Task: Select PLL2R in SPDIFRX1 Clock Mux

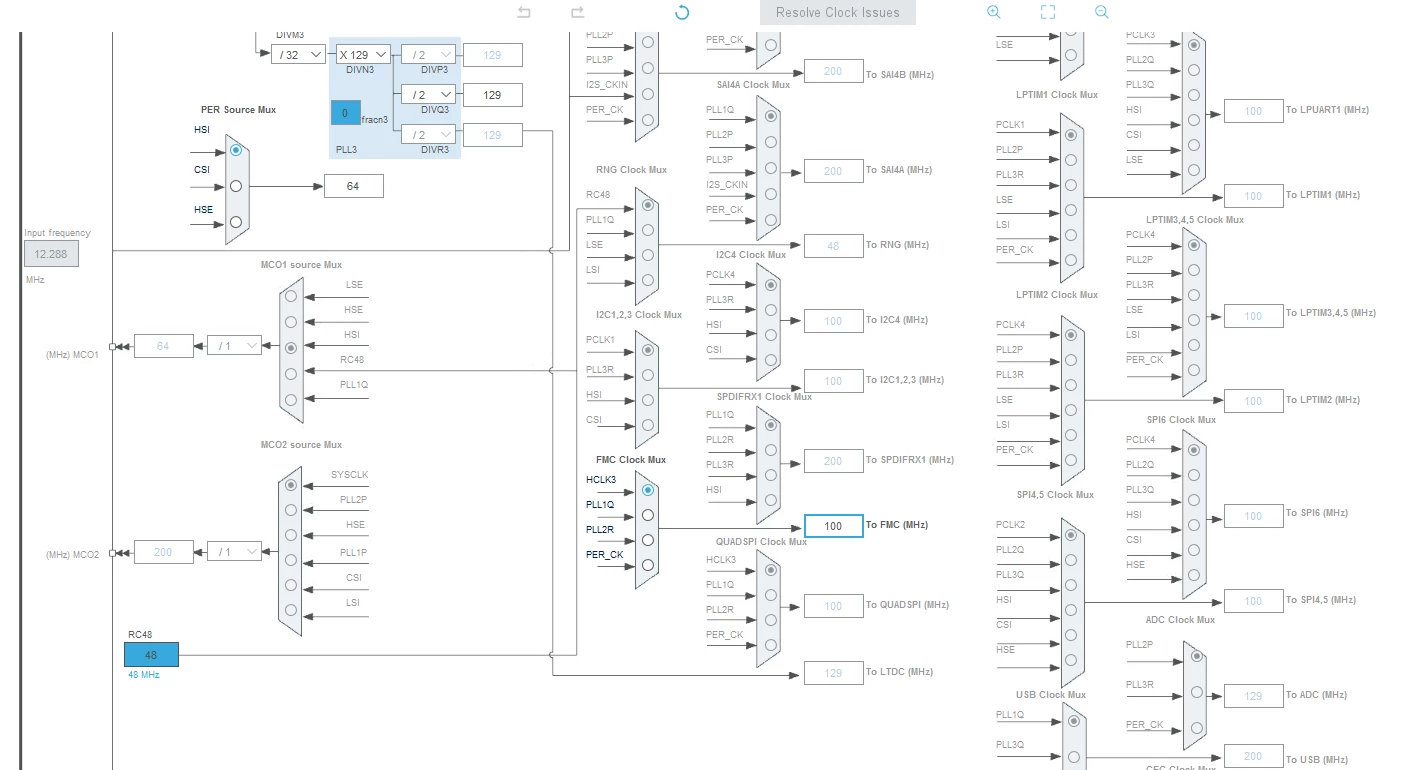Action: pos(770,450)
